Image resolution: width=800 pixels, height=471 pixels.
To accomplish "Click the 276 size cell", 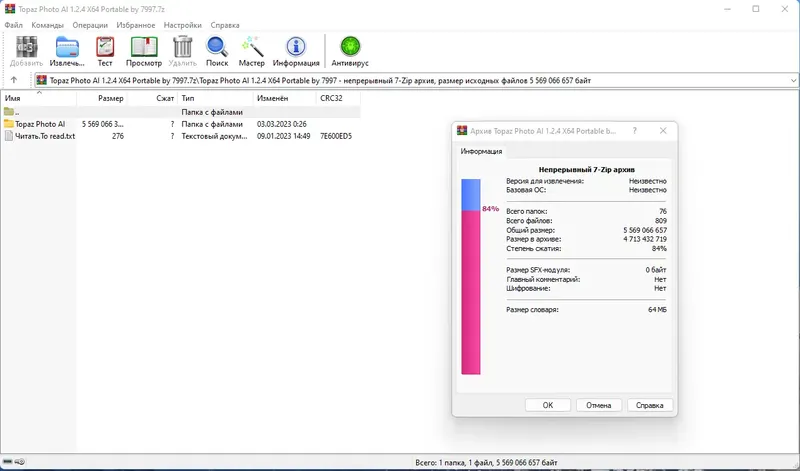I will click(118, 136).
